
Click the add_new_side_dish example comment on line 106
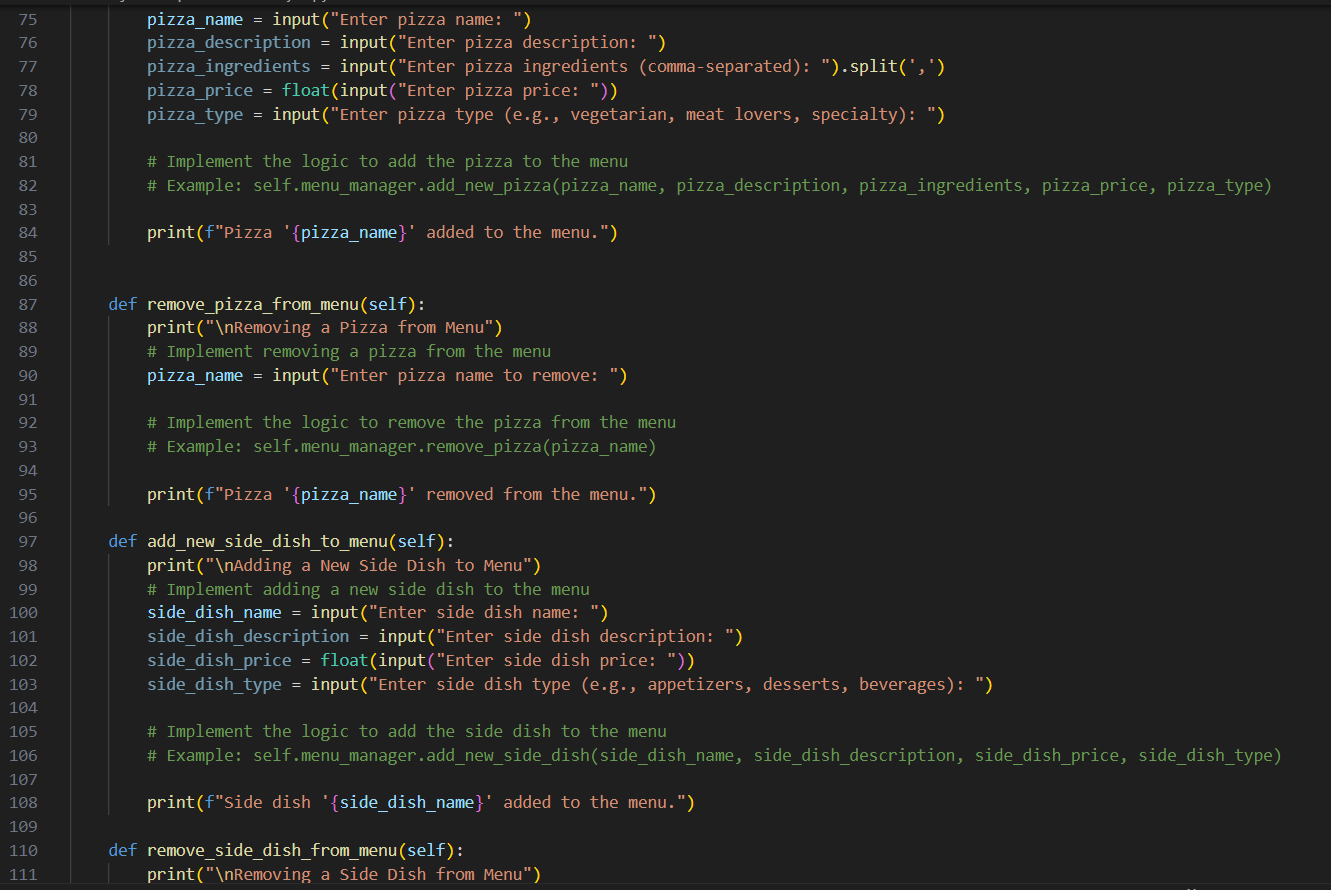tap(714, 755)
